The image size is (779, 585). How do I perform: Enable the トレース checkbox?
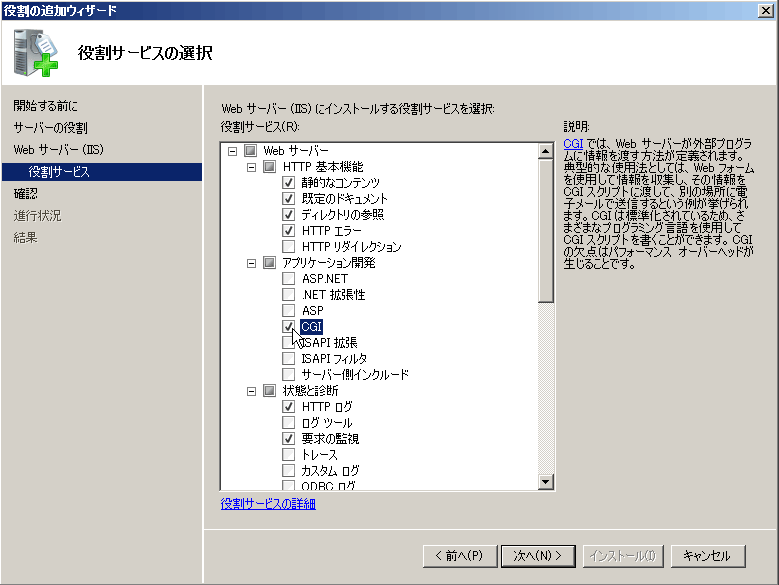pos(289,455)
